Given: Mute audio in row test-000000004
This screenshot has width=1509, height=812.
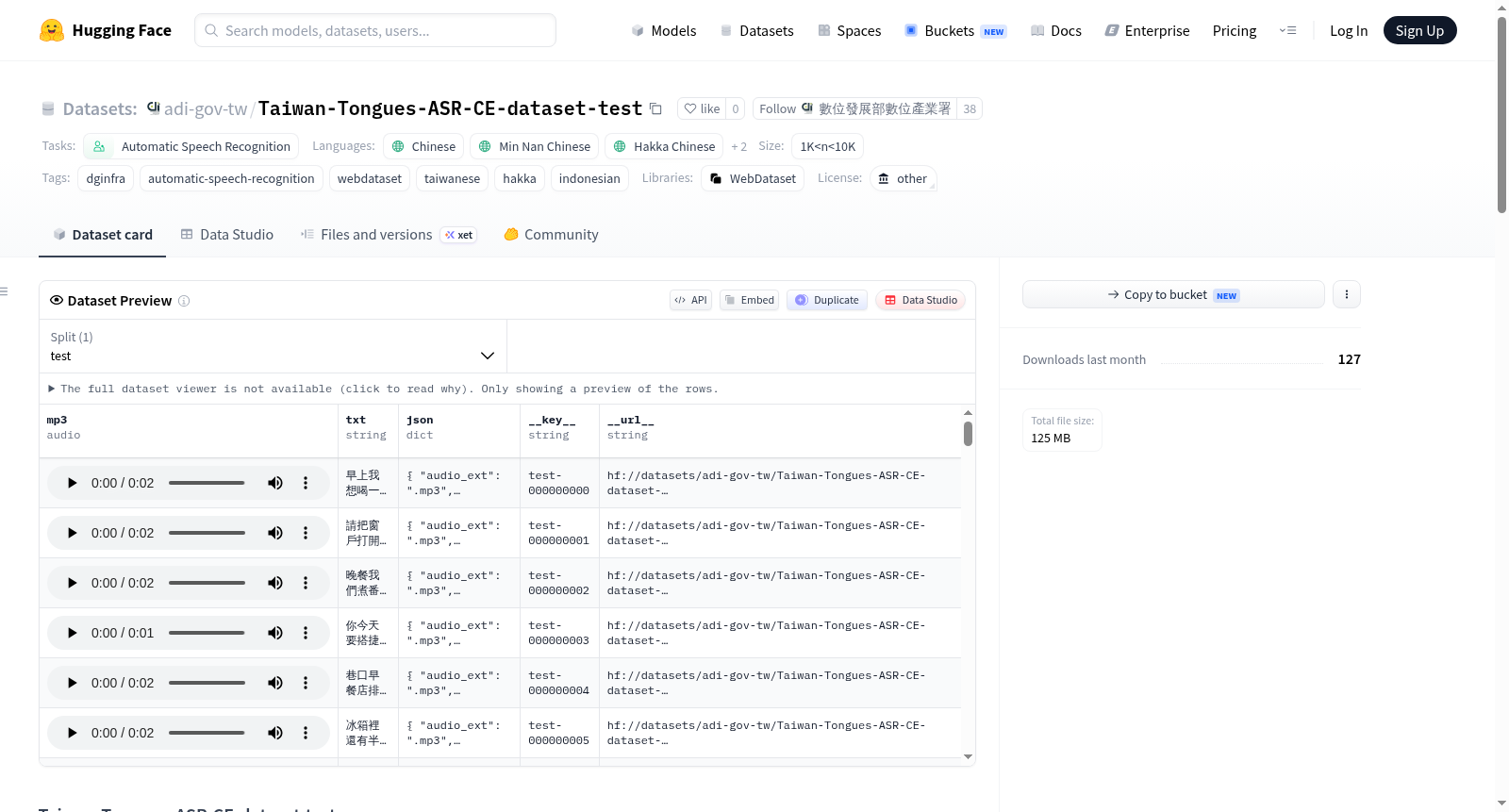Looking at the screenshot, I should [275, 683].
